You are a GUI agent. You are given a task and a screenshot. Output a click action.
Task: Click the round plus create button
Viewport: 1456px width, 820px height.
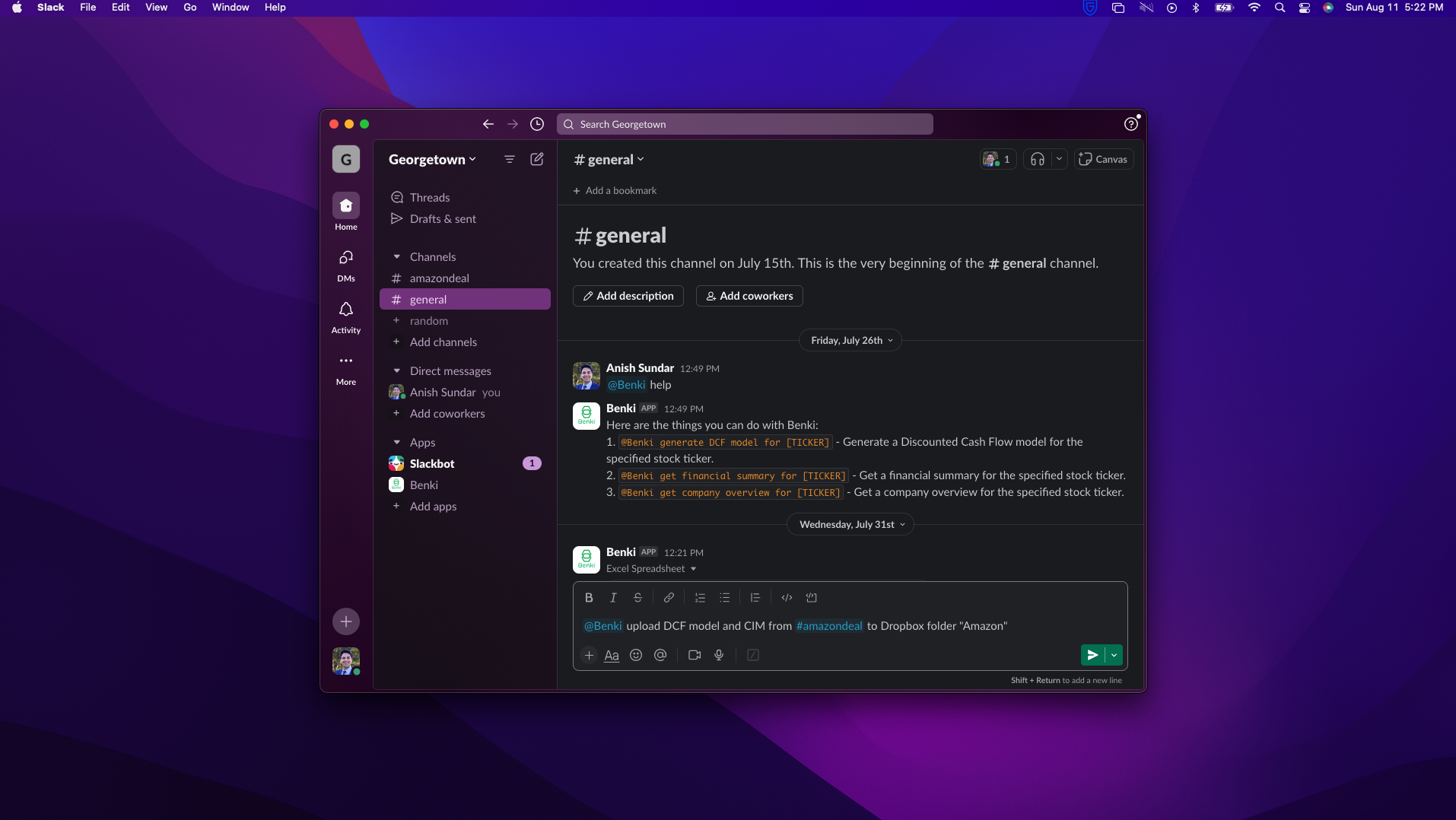coord(346,621)
